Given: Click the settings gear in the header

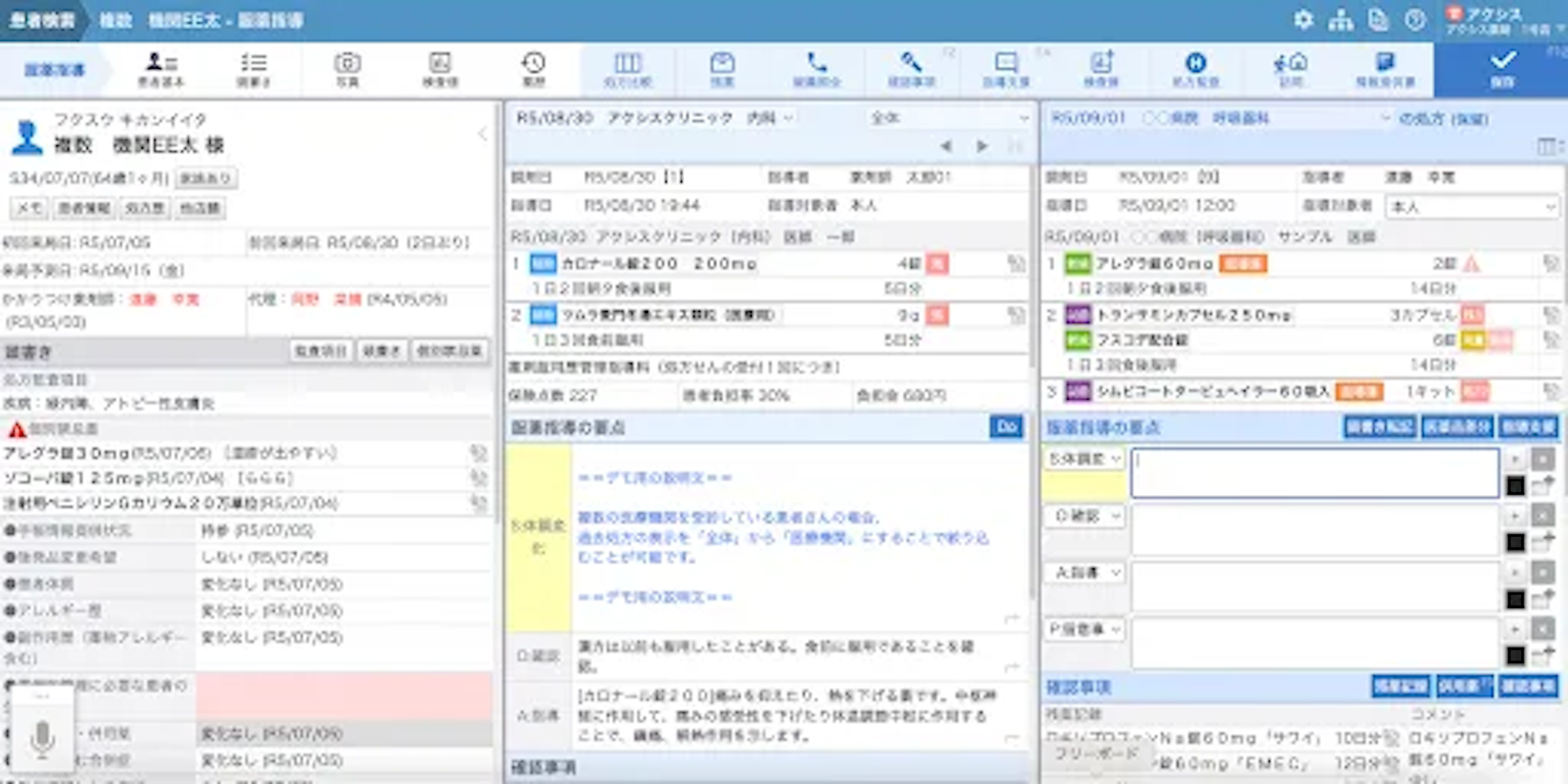Looking at the screenshot, I should (x=1303, y=20).
